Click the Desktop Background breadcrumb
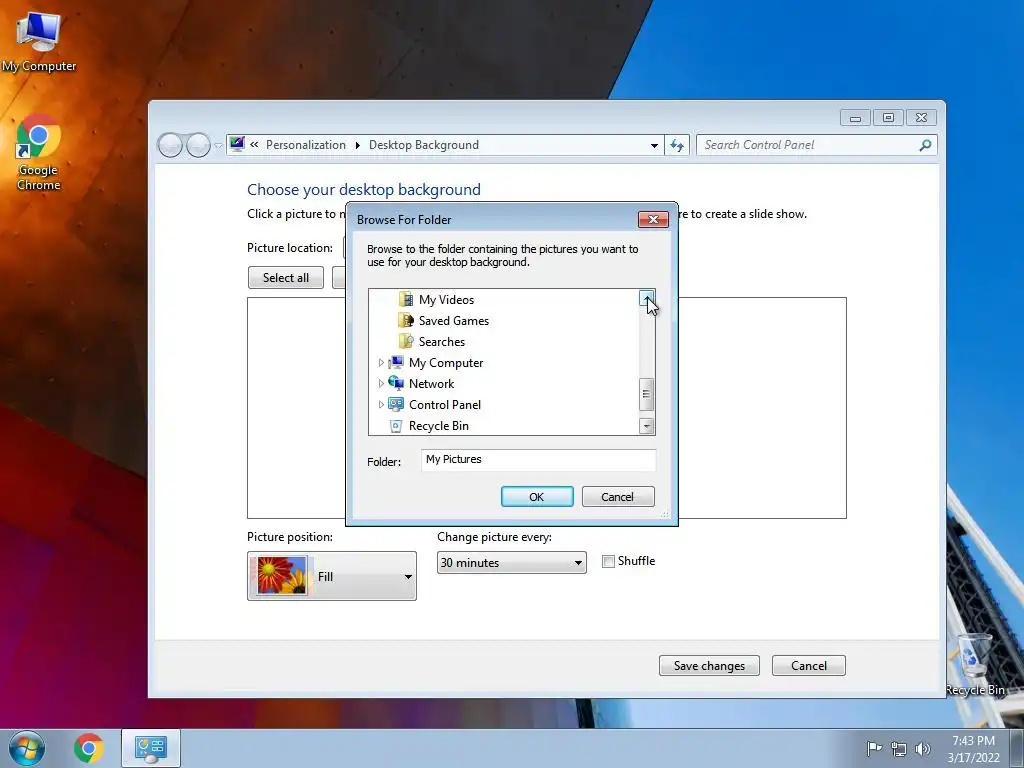 click(x=424, y=145)
